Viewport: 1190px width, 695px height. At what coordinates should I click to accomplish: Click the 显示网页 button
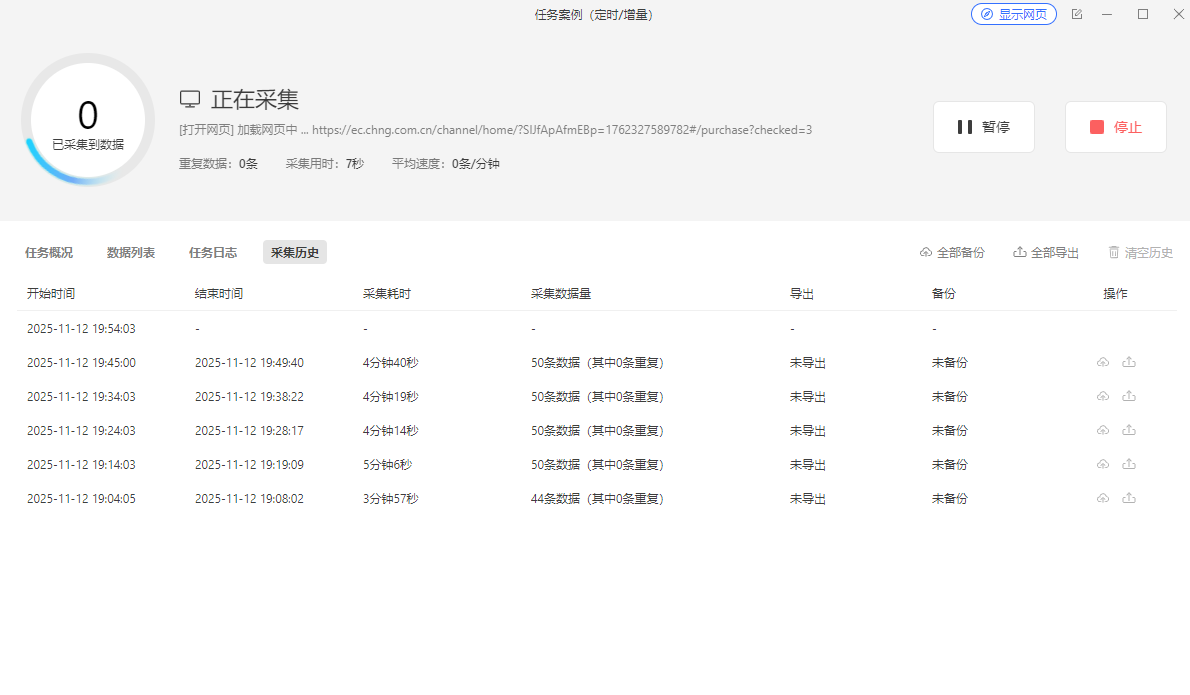1014,14
